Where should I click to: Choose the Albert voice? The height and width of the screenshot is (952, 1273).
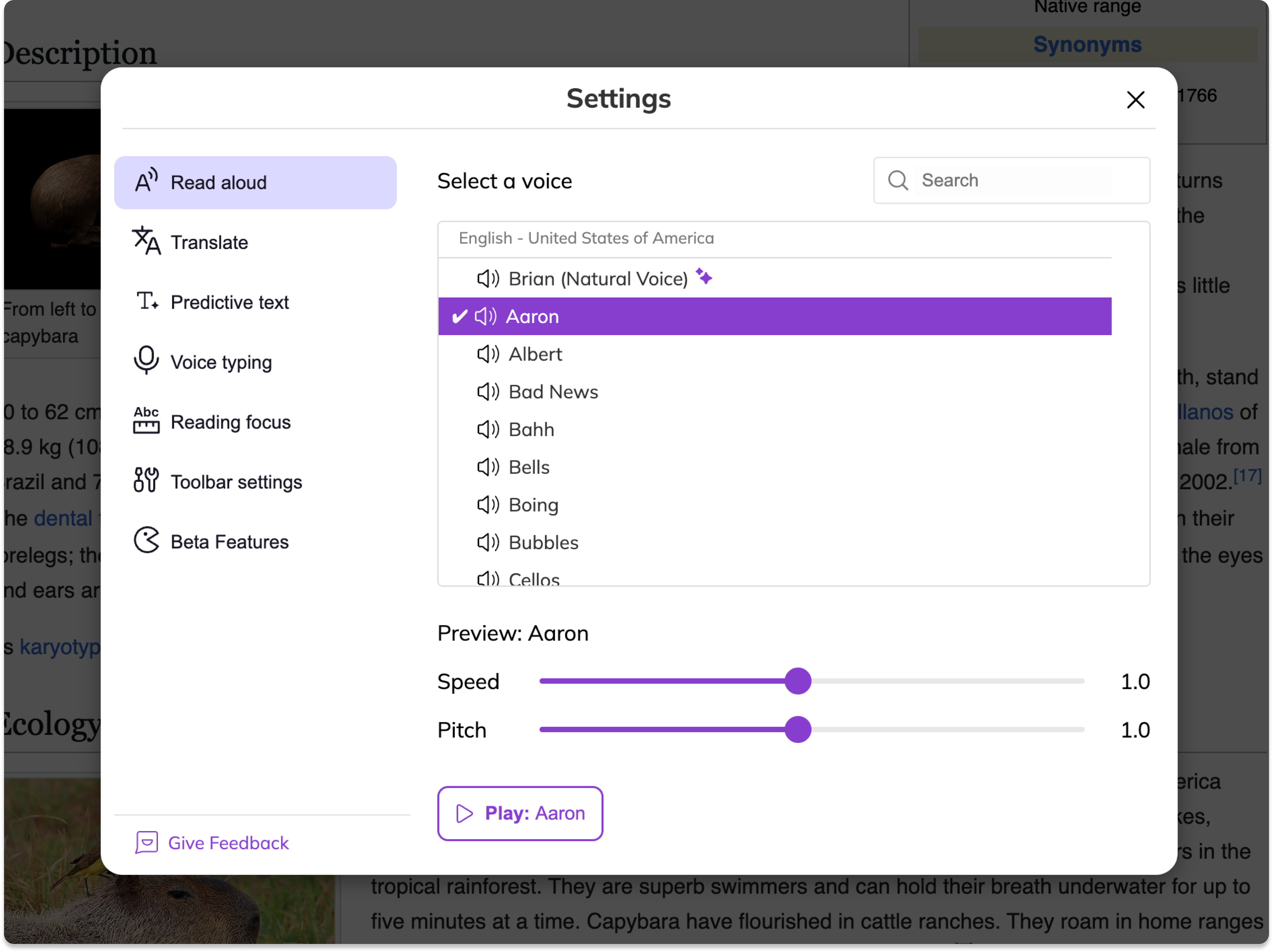pyautogui.click(x=775, y=354)
